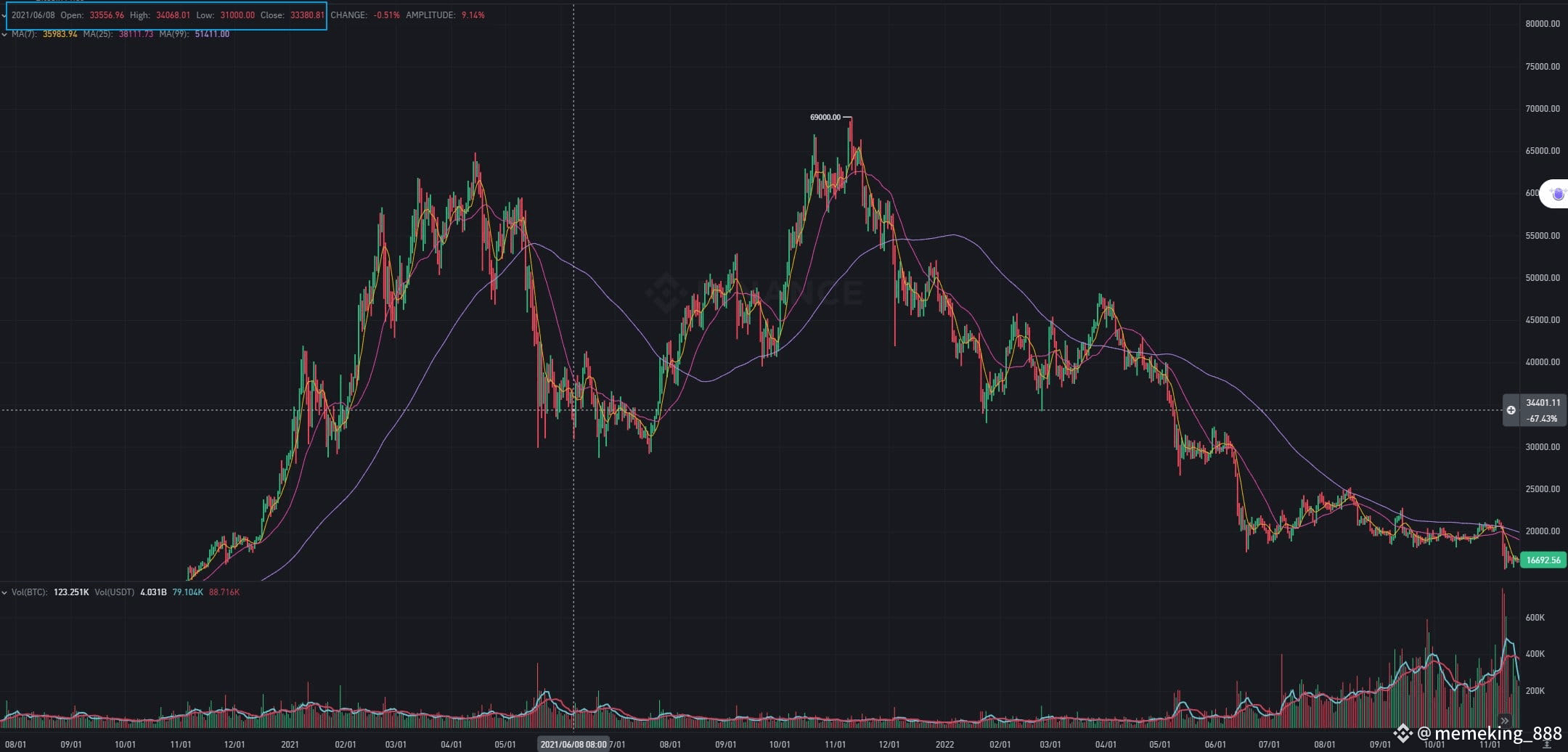Image resolution: width=1568 pixels, height=752 pixels.
Task: Click the 69000.00 peak price label
Action: point(825,117)
